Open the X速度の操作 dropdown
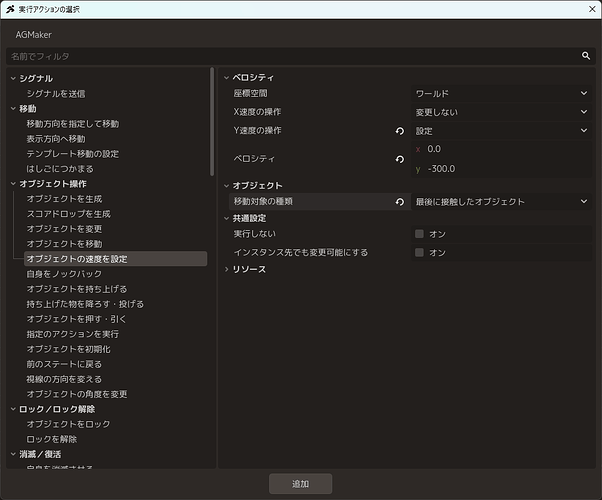Image resolution: width=602 pixels, height=500 pixels. (501, 112)
